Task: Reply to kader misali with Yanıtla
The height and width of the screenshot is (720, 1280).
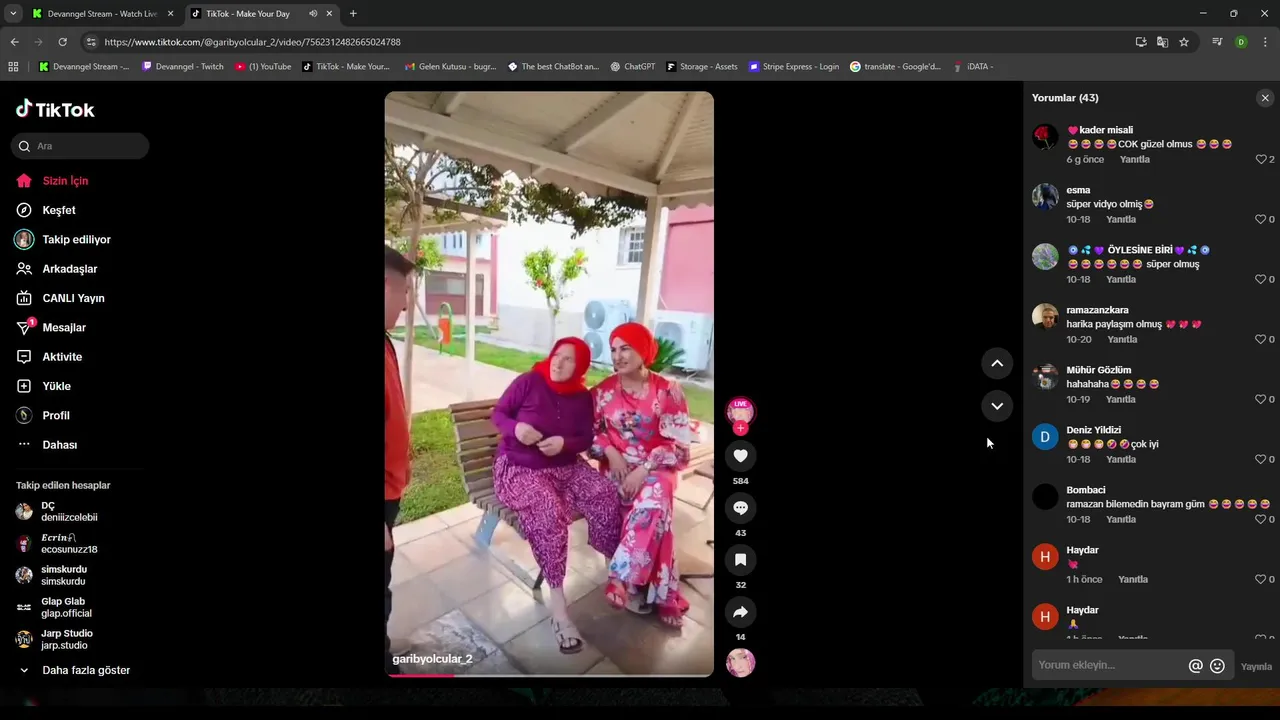Action: pyautogui.click(x=1134, y=160)
